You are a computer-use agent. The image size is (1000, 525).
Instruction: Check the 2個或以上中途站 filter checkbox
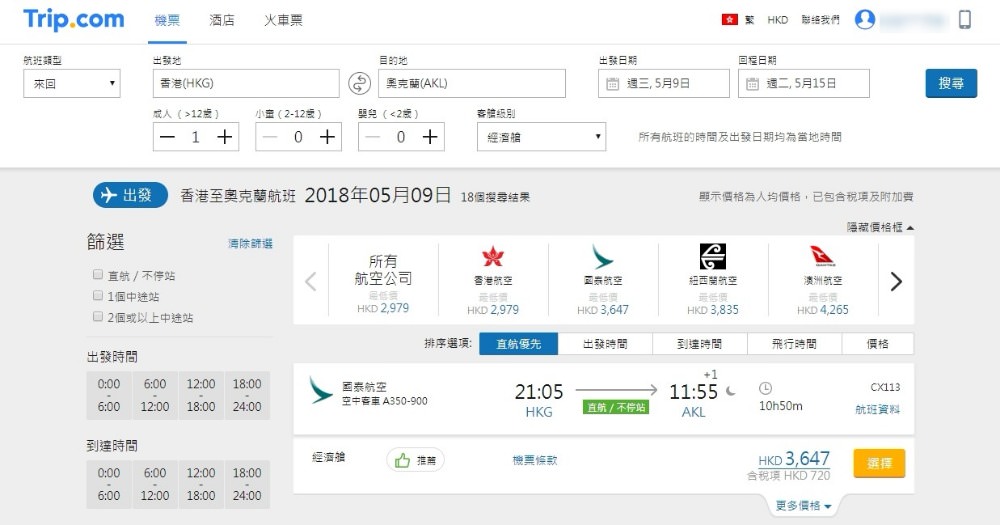tap(98, 317)
